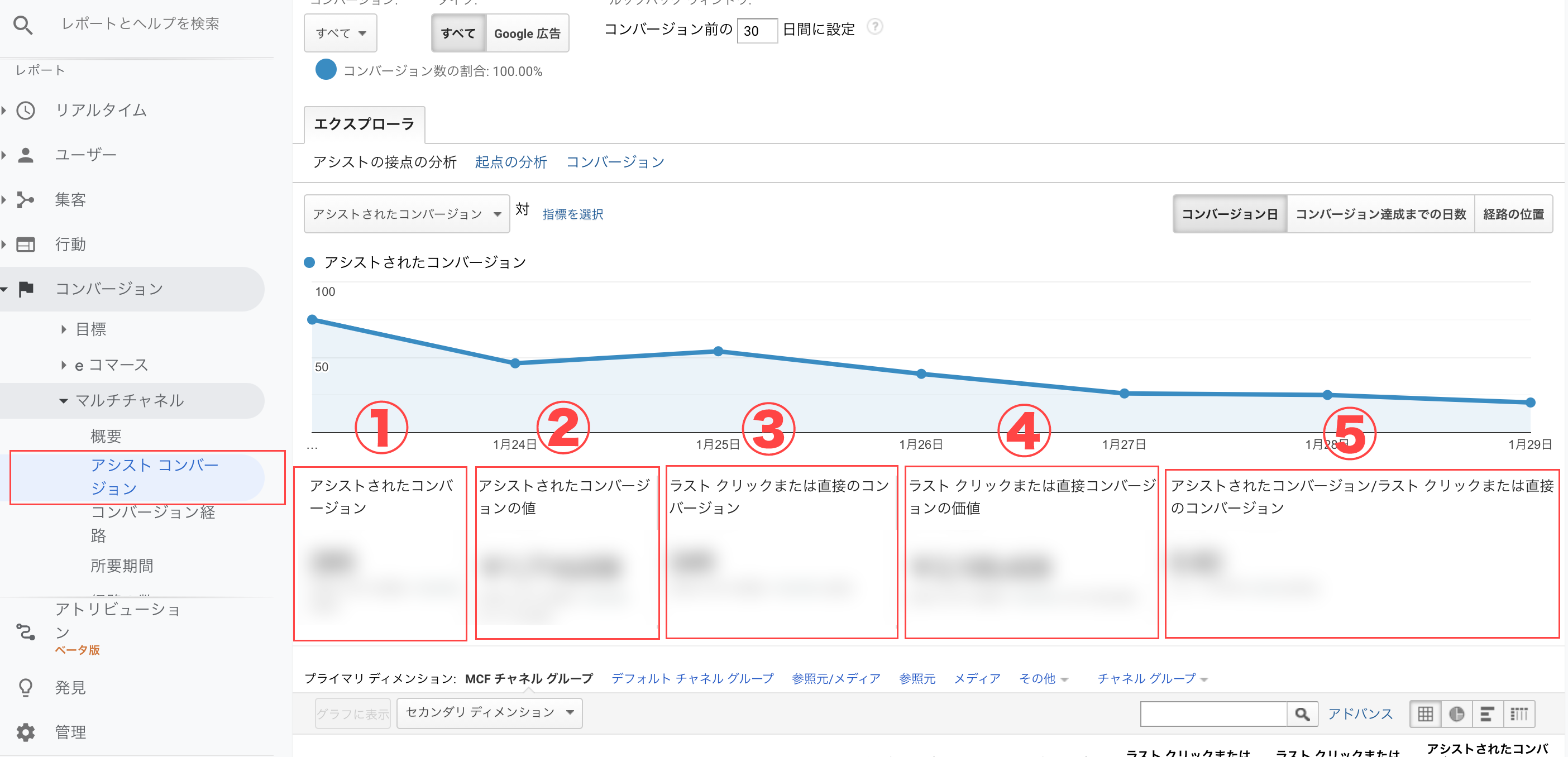The height and width of the screenshot is (757, 1568).
Task: Switch to the 起点の分析 tab
Action: pyautogui.click(x=511, y=161)
